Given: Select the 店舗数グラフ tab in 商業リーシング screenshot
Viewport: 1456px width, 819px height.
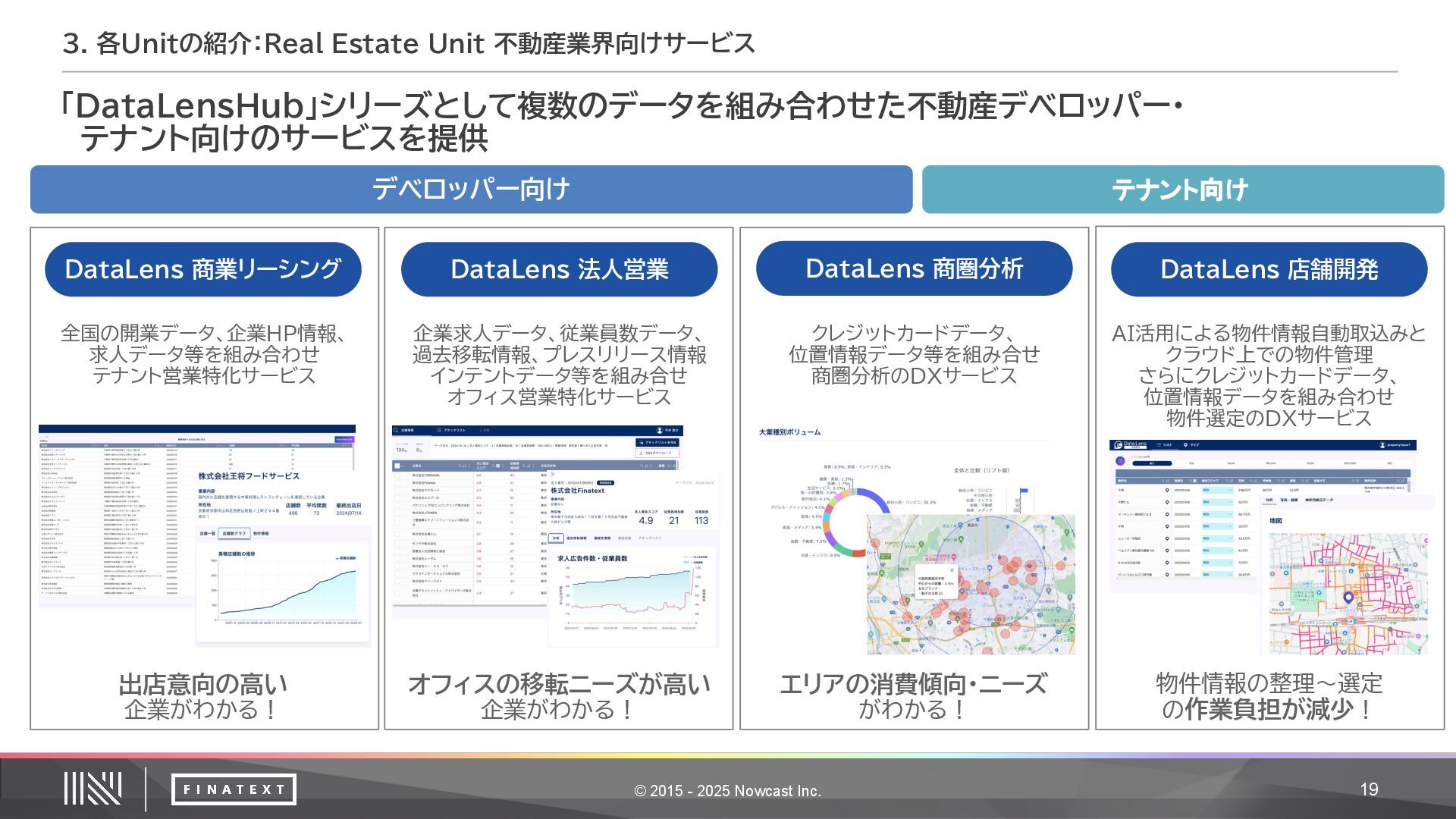Looking at the screenshot, I should [x=234, y=533].
